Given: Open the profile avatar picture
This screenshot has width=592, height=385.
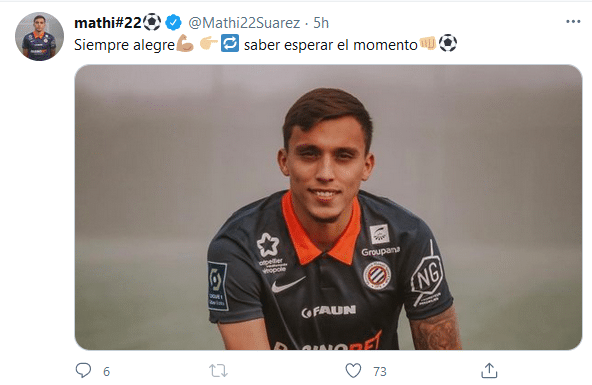Looking at the screenshot, I should [x=39, y=36].
